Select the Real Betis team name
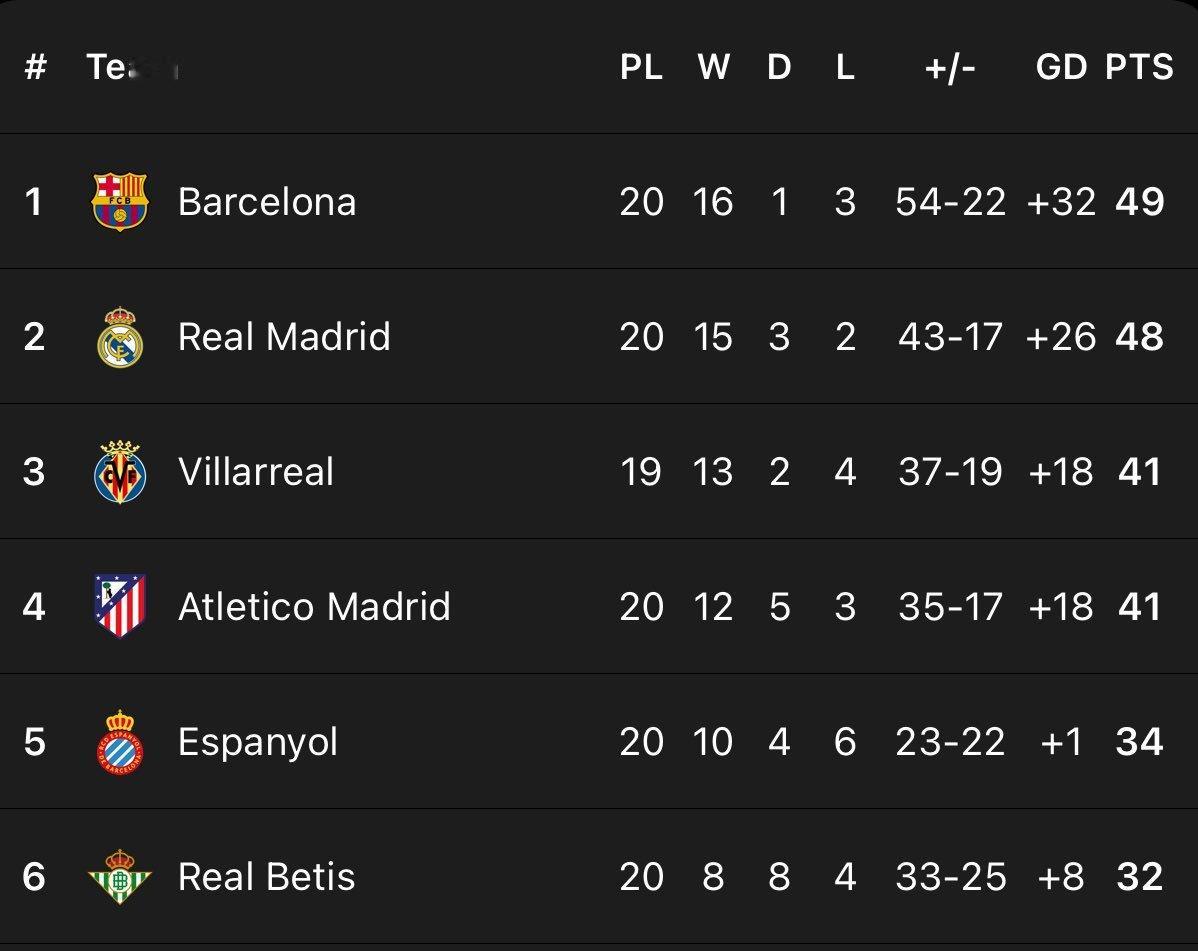 point(267,877)
